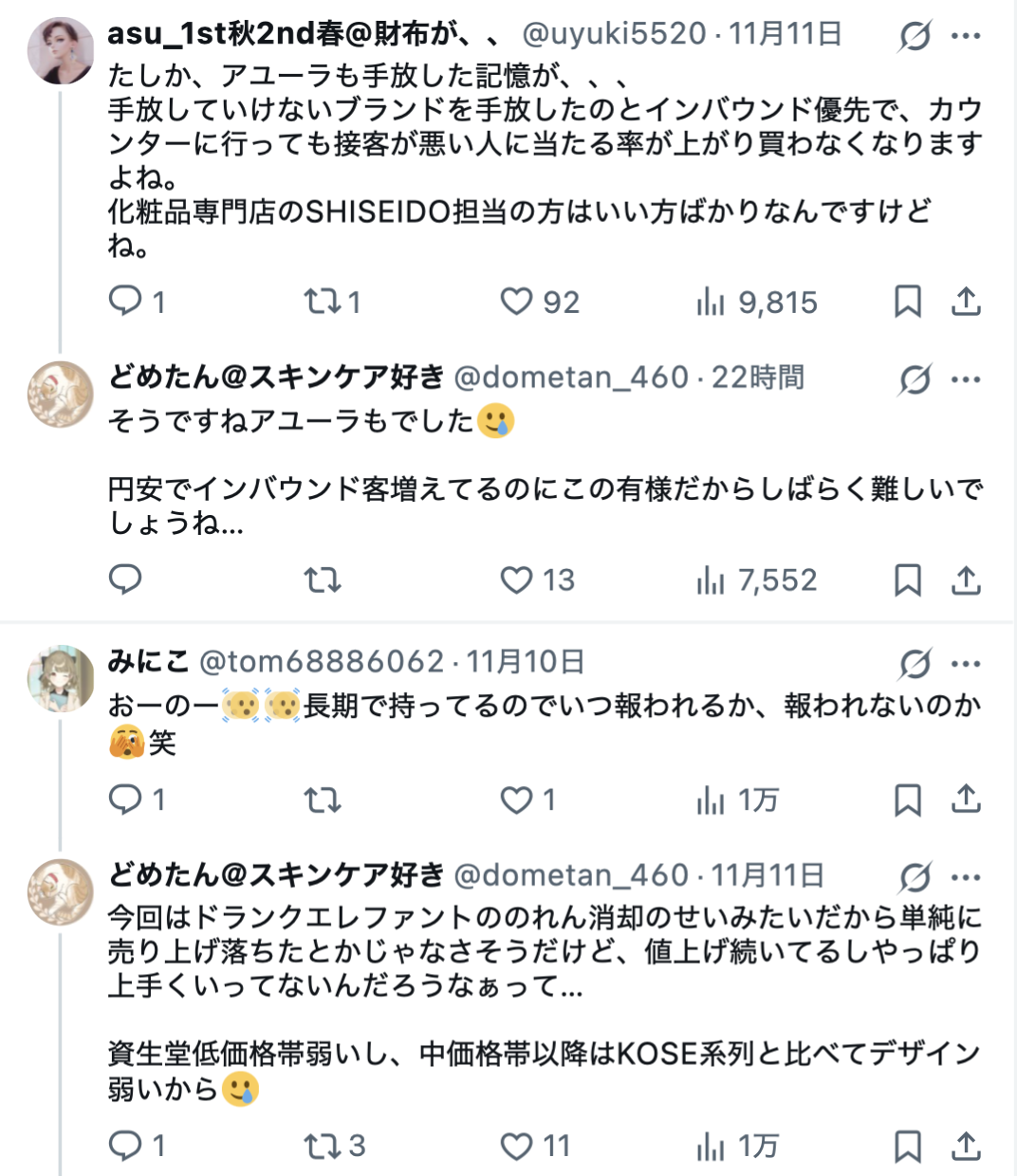The height and width of the screenshot is (1176, 1017).
Task: Open more options on asu_1st秋2nd春's tweet
Action: click(966, 36)
